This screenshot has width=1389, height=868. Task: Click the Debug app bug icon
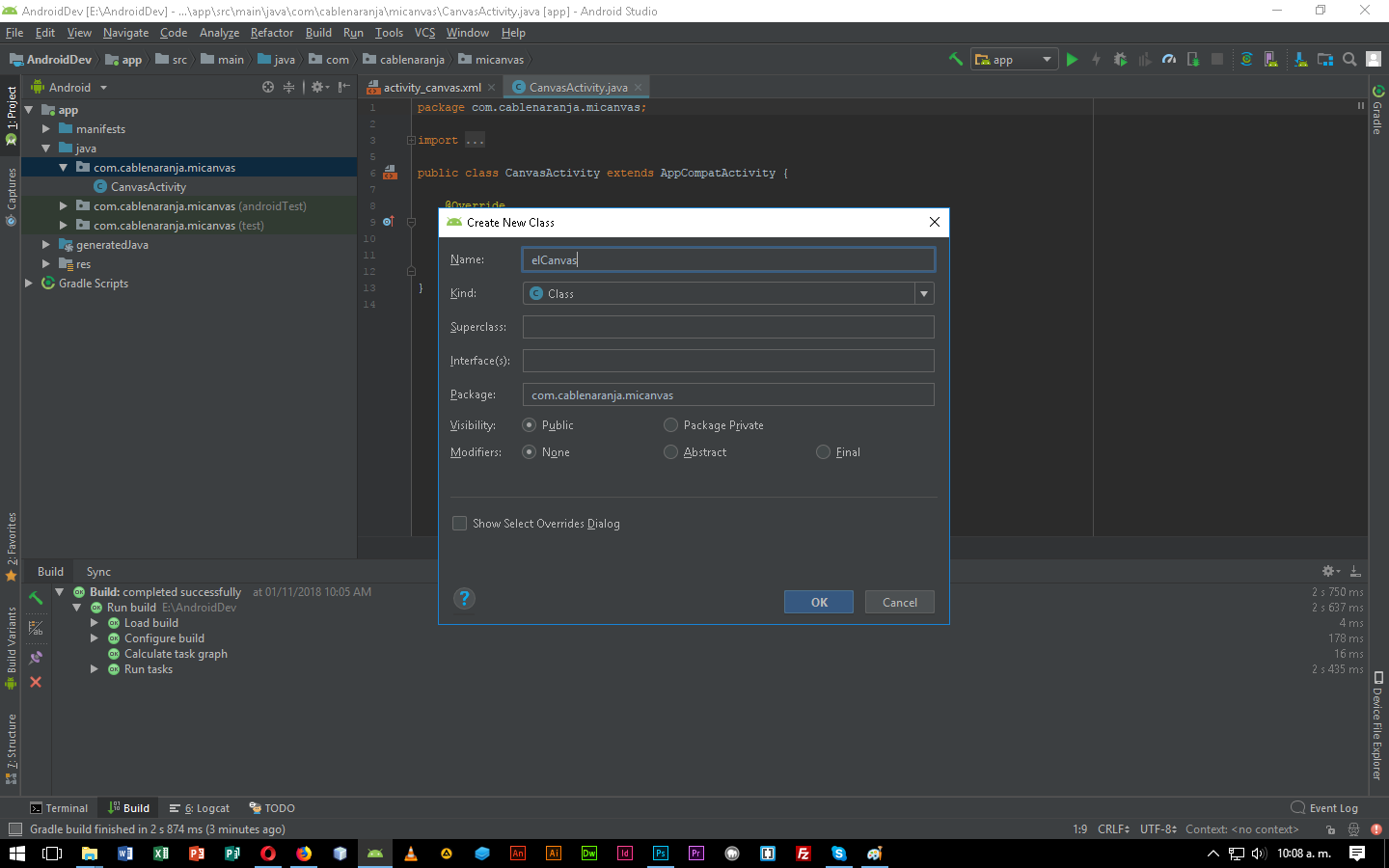[1120, 59]
